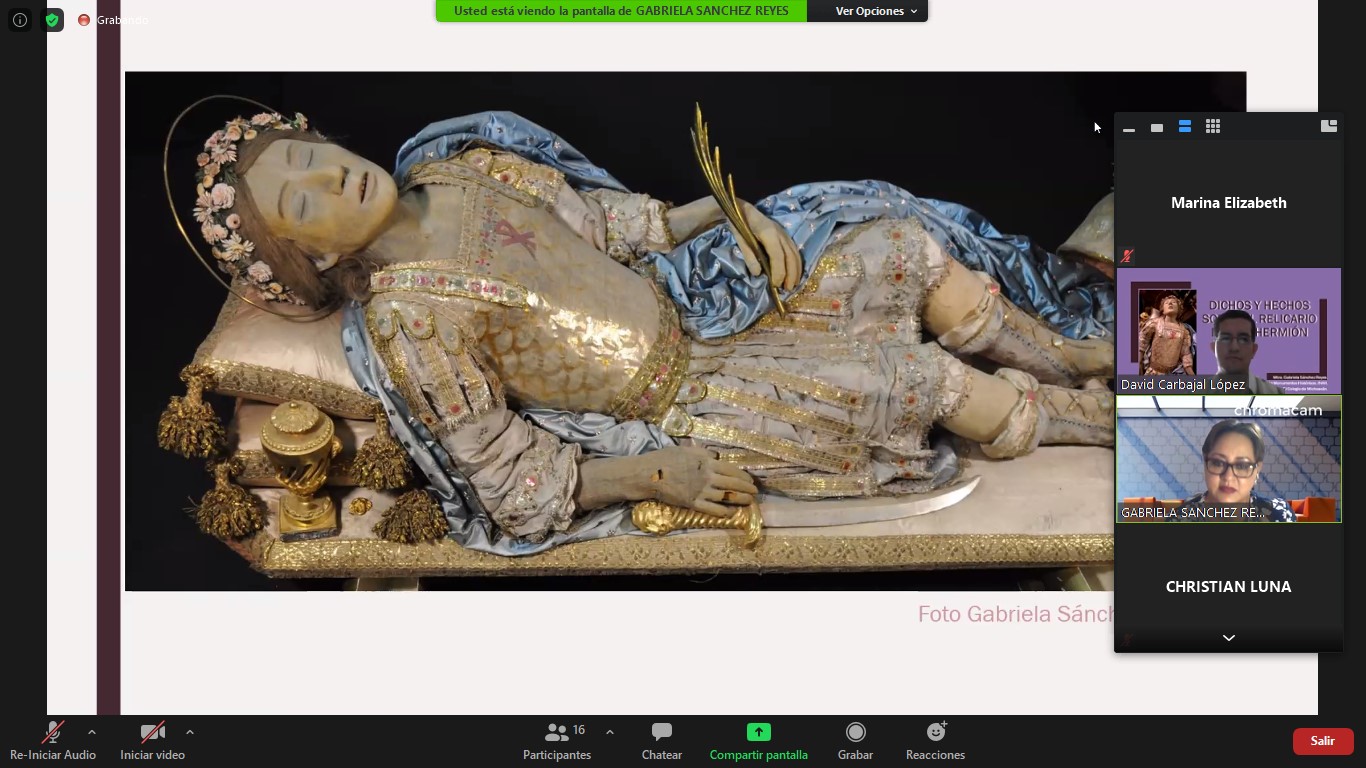Select the video strip view icon

[1185, 127]
